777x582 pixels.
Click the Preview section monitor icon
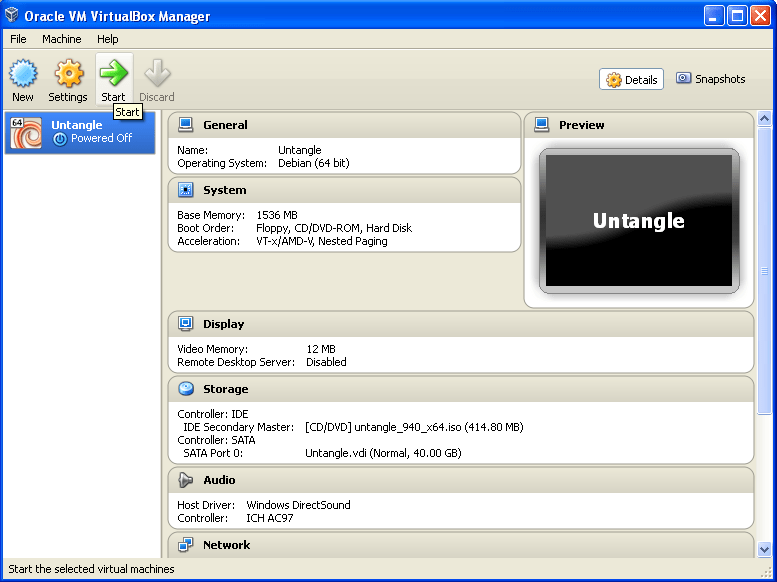tap(542, 124)
